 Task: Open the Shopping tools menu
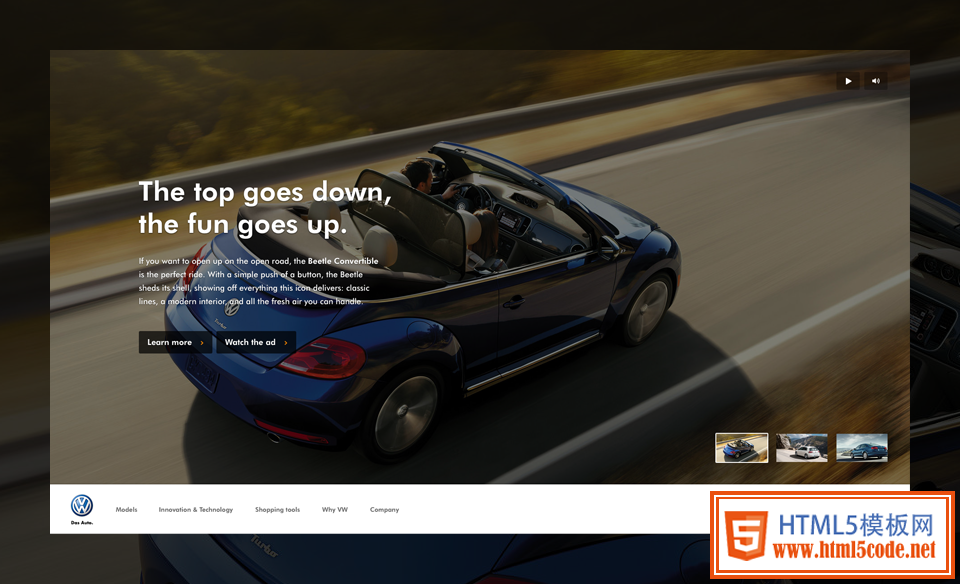(277, 509)
